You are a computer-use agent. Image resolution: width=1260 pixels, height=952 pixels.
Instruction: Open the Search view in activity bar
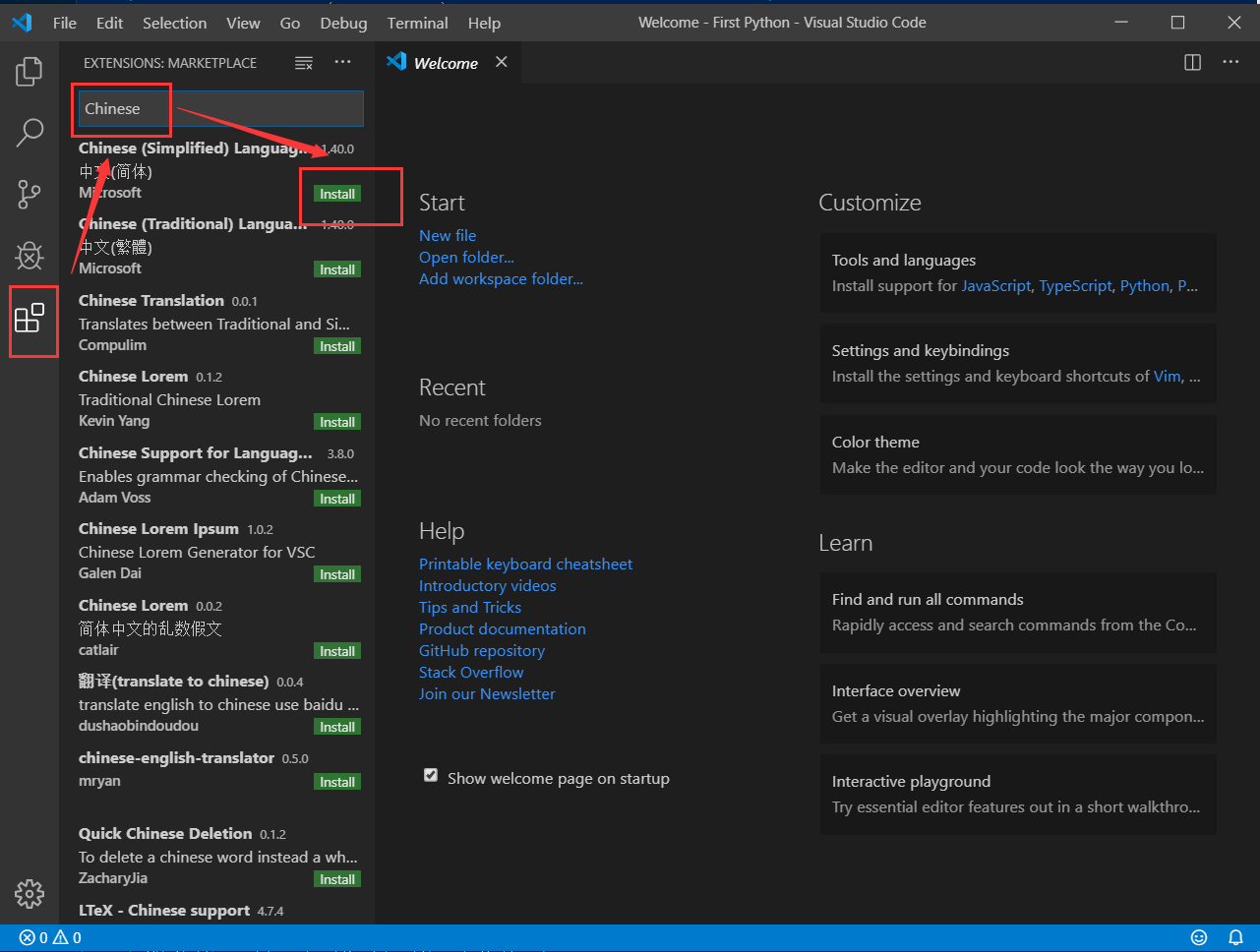[30, 132]
